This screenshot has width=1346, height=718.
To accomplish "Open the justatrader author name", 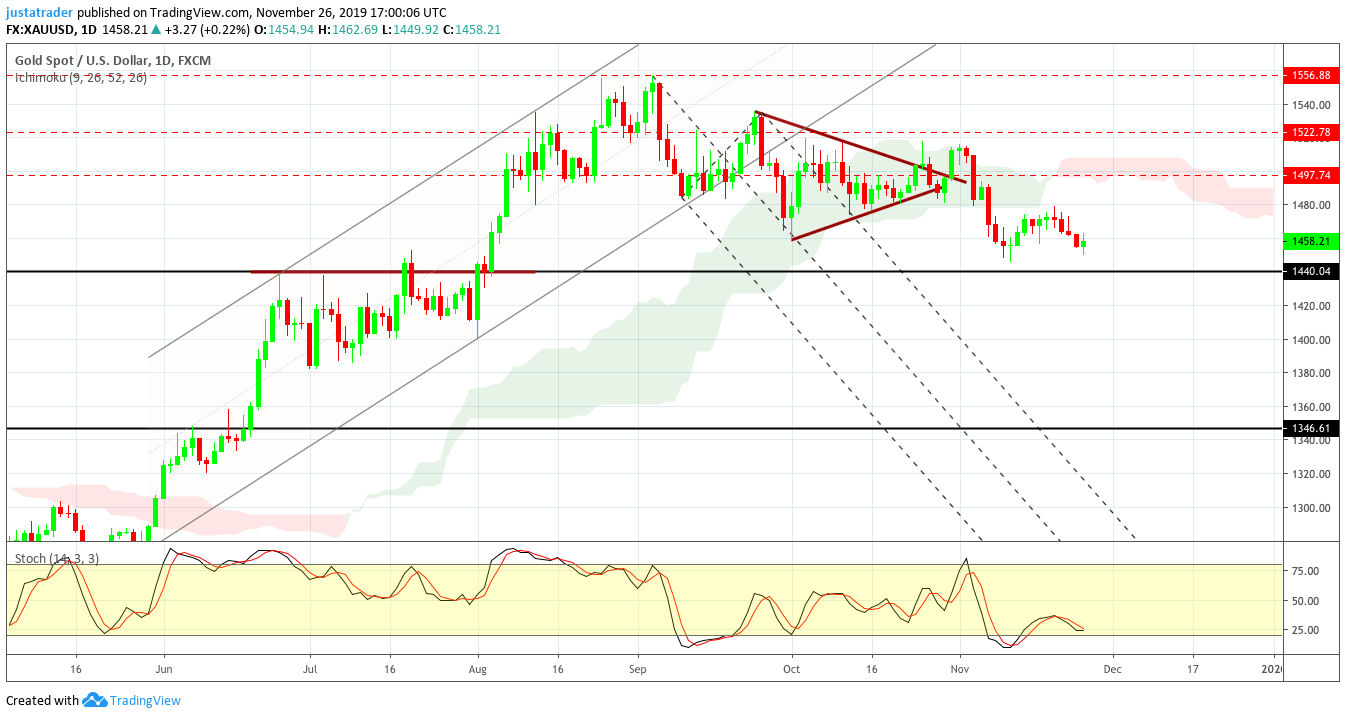I will point(39,13).
